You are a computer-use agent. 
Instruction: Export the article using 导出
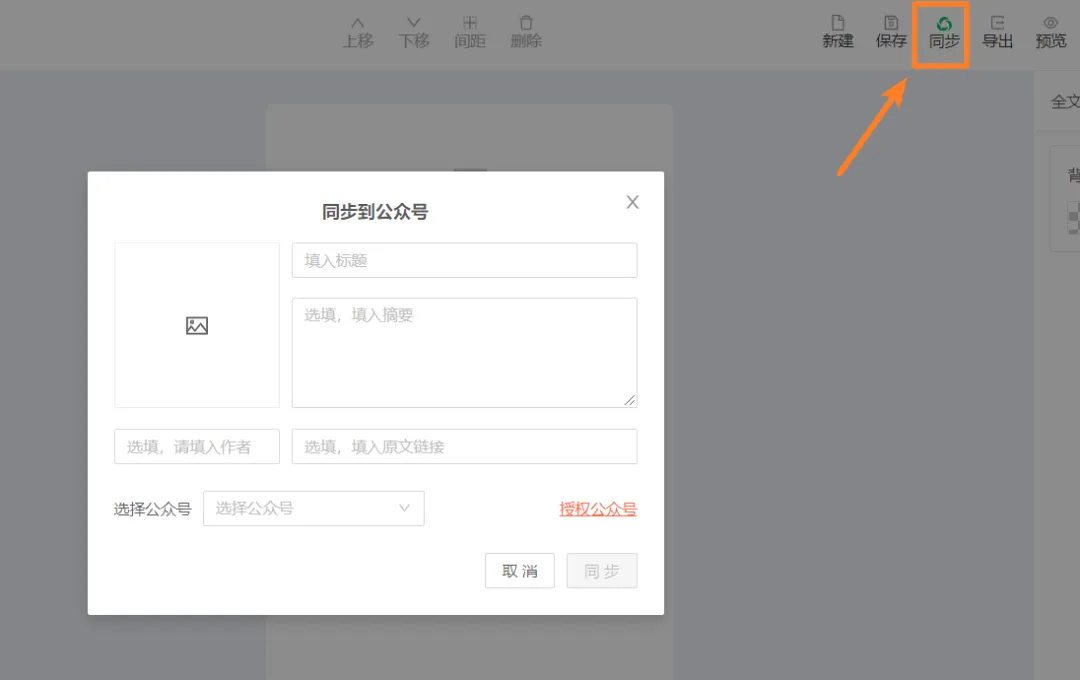click(997, 33)
